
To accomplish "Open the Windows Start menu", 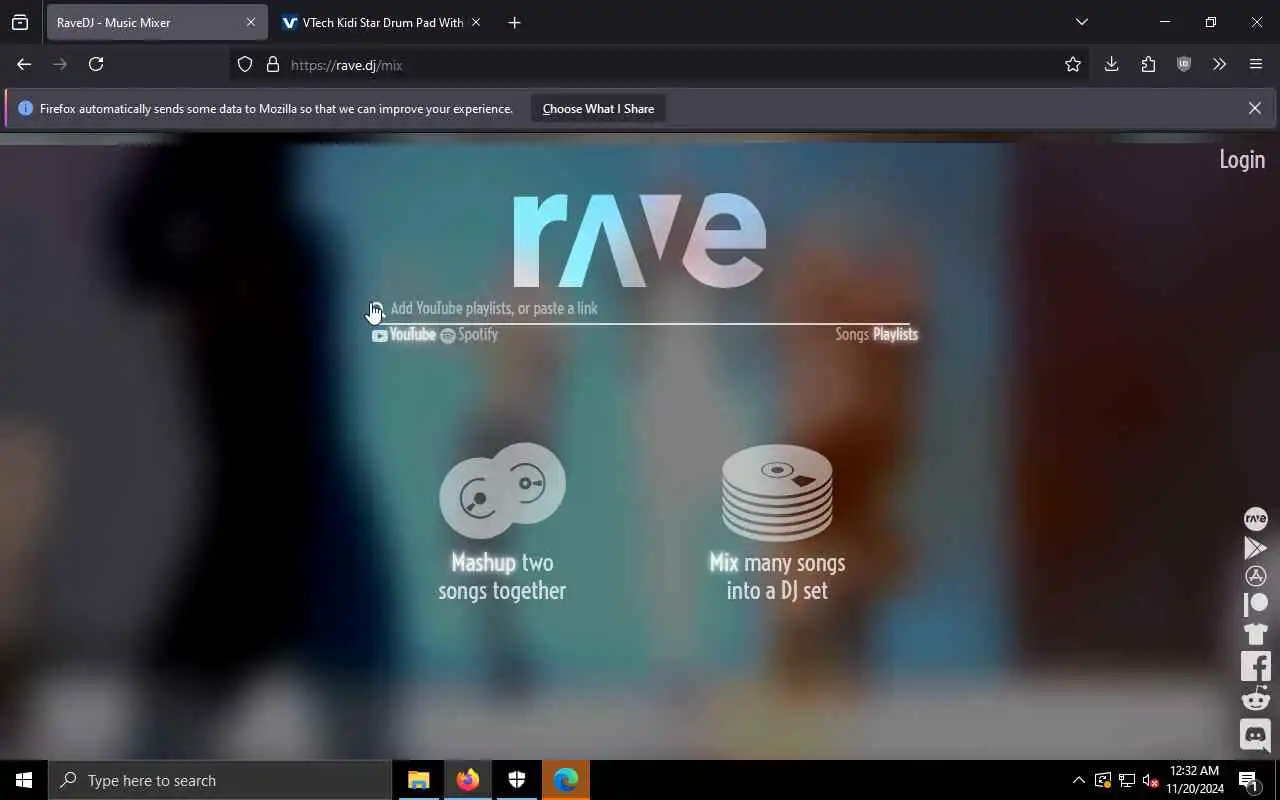I will point(24,780).
